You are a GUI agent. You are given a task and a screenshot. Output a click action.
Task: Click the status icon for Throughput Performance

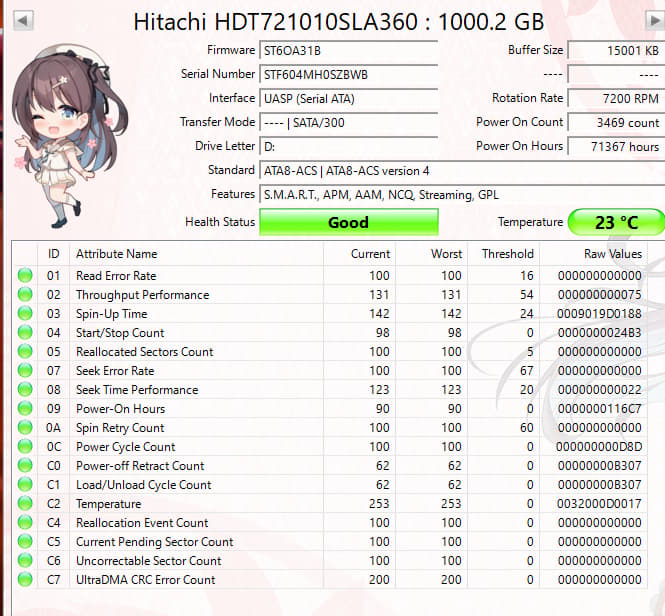click(25, 294)
